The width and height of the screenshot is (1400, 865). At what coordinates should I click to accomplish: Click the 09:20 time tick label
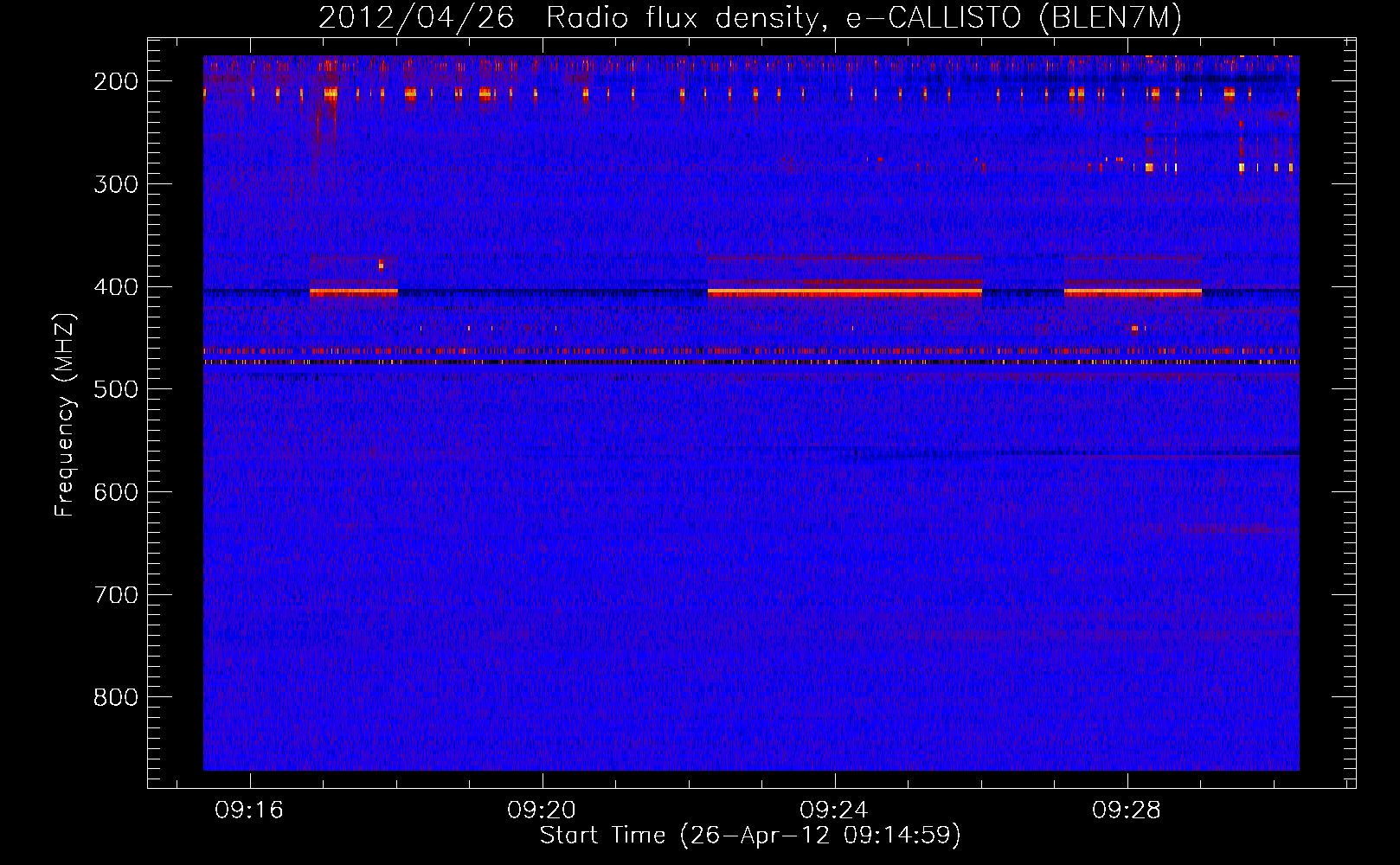542,811
